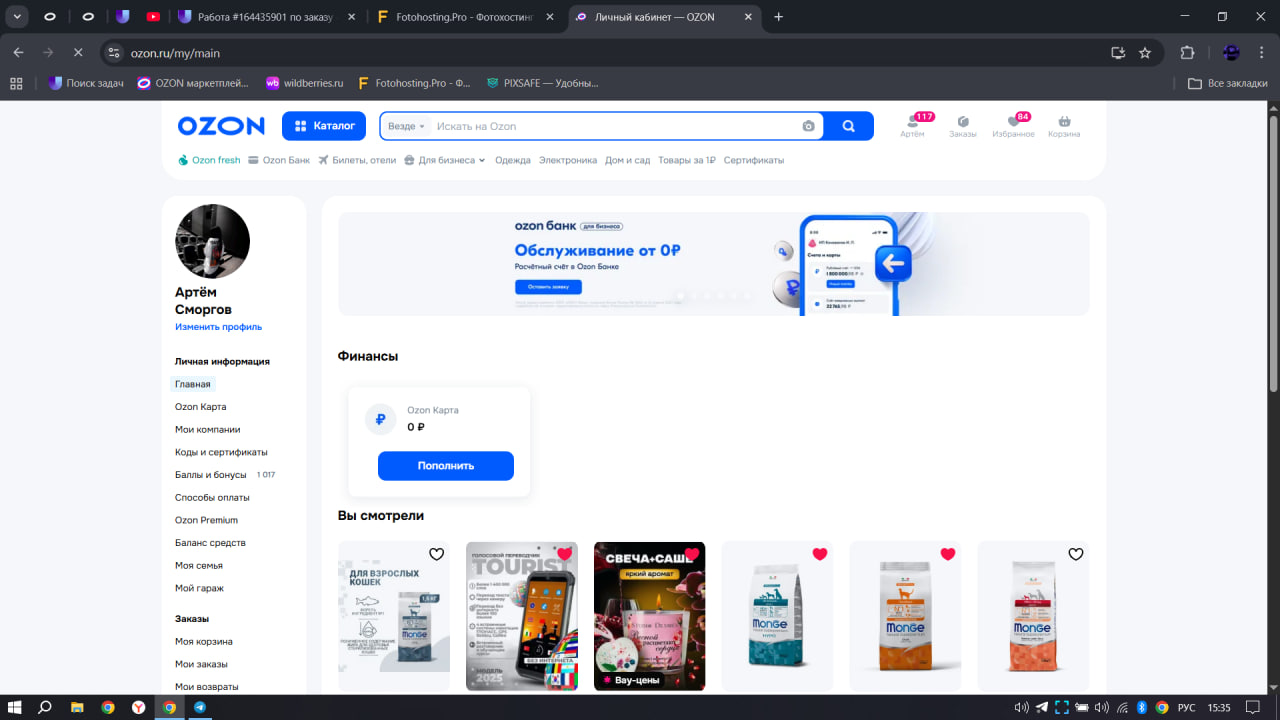
Task: Toggle favorite on the orange Monge bag product
Action: (x=948, y=554)
